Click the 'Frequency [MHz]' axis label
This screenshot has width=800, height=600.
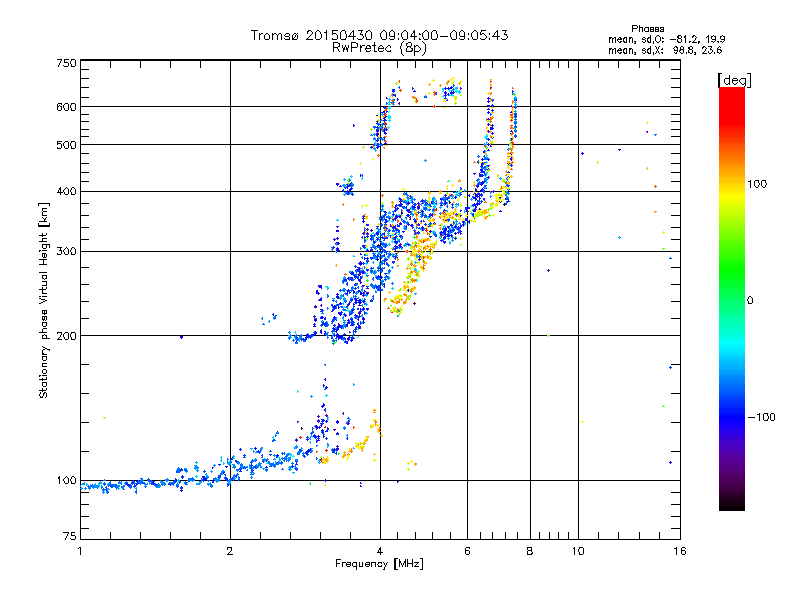[379, 563]
